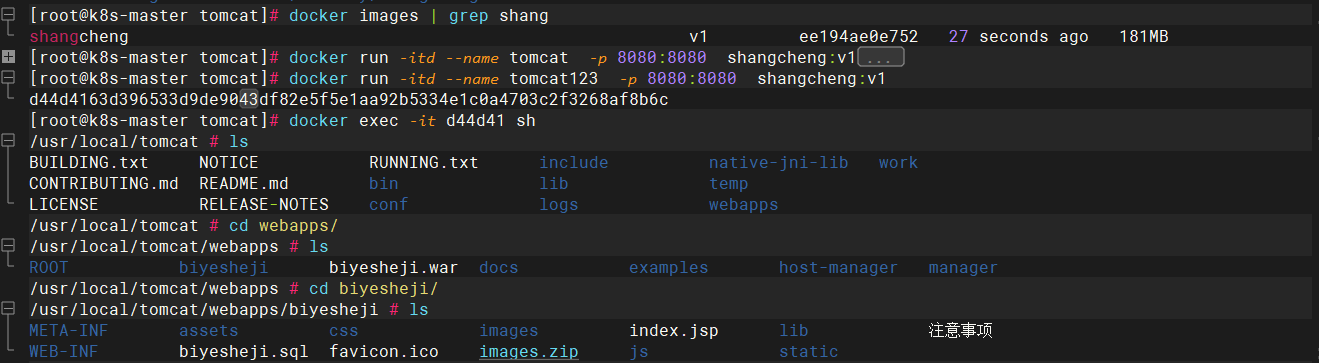Click LICENSE file name

[64, 205]
